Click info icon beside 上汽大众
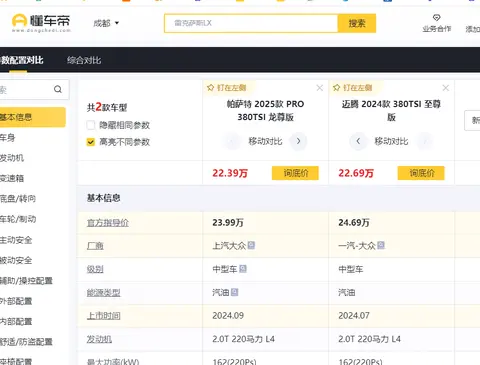This screenshot has height=365, width=480. (x=251, y=245)
